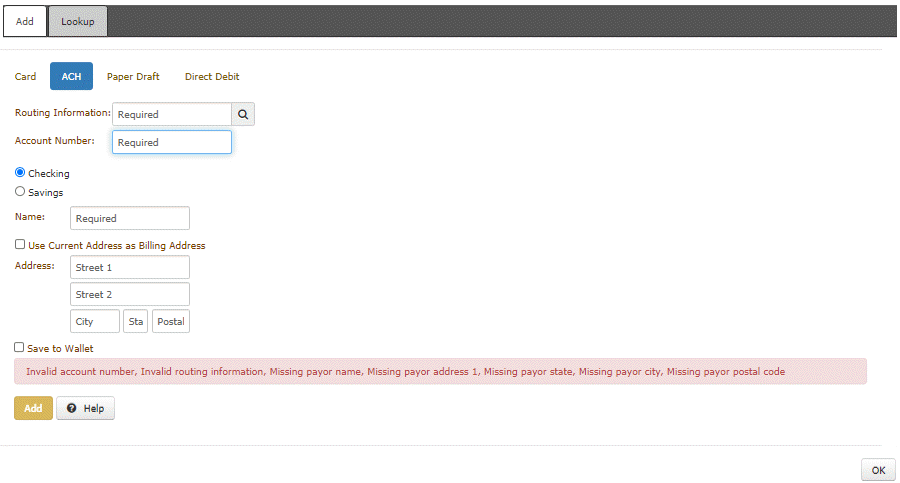Click the Name required text field

pos(130,218)
